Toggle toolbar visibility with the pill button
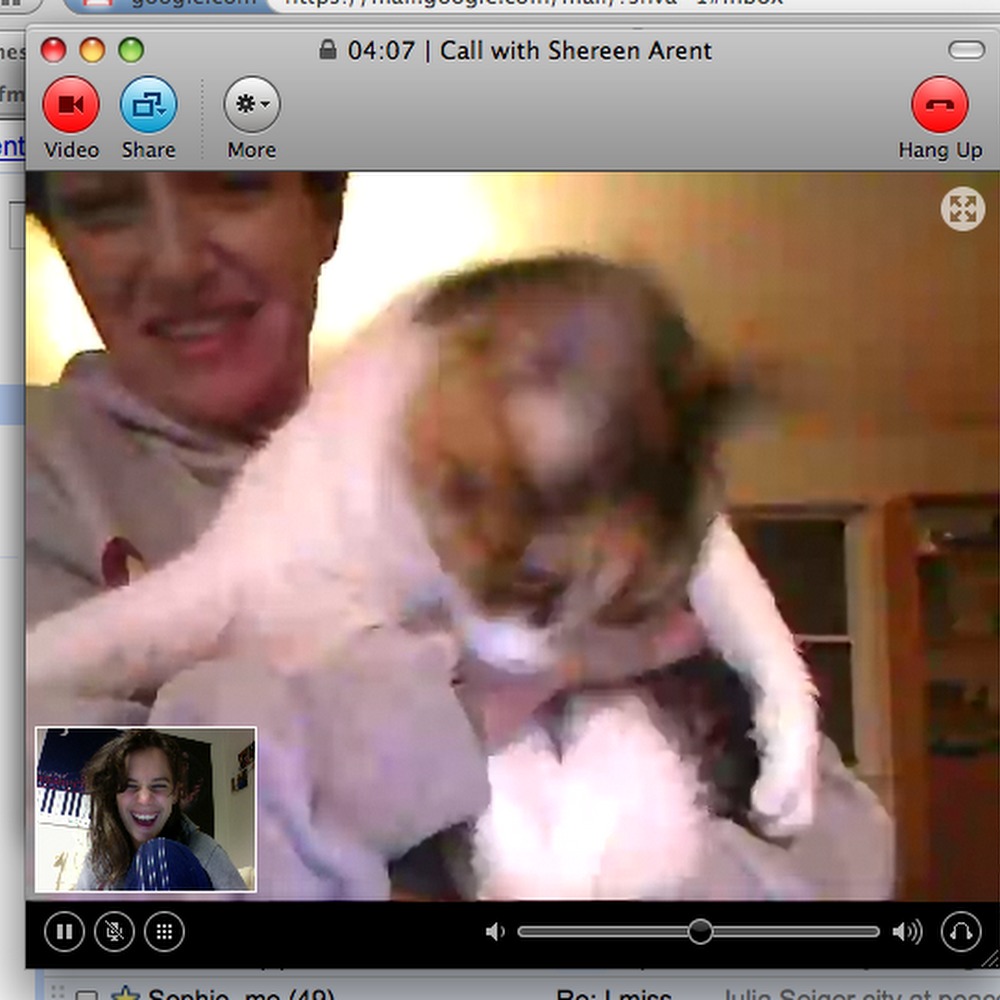 point(966,50)
